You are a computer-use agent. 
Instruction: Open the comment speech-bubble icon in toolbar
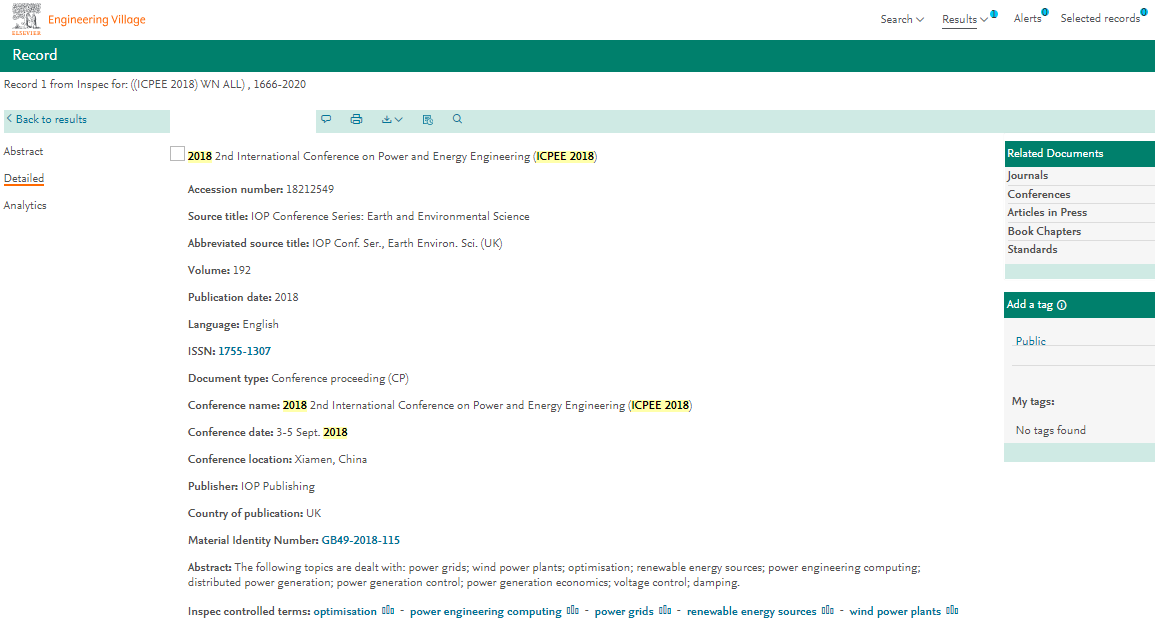tap(326, 119)
